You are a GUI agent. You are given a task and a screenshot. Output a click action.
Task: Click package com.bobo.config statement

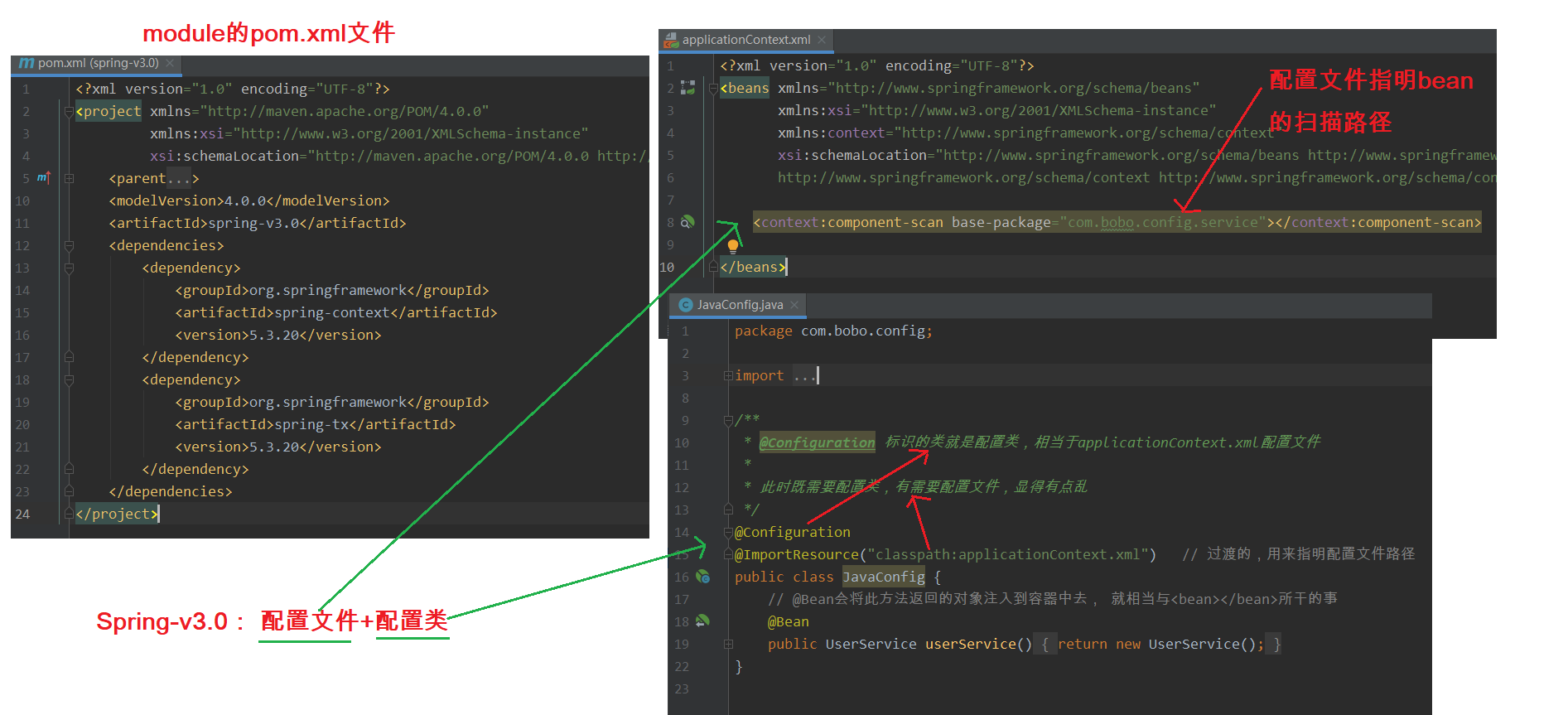click(833, 331)
